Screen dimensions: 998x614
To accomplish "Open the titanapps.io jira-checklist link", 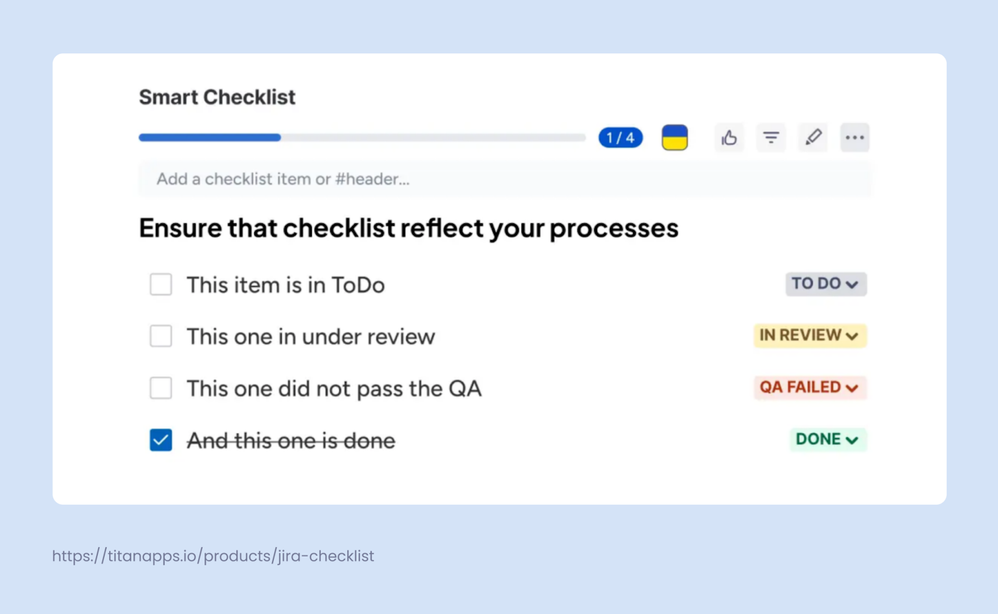I will click(x=213, y=556).
